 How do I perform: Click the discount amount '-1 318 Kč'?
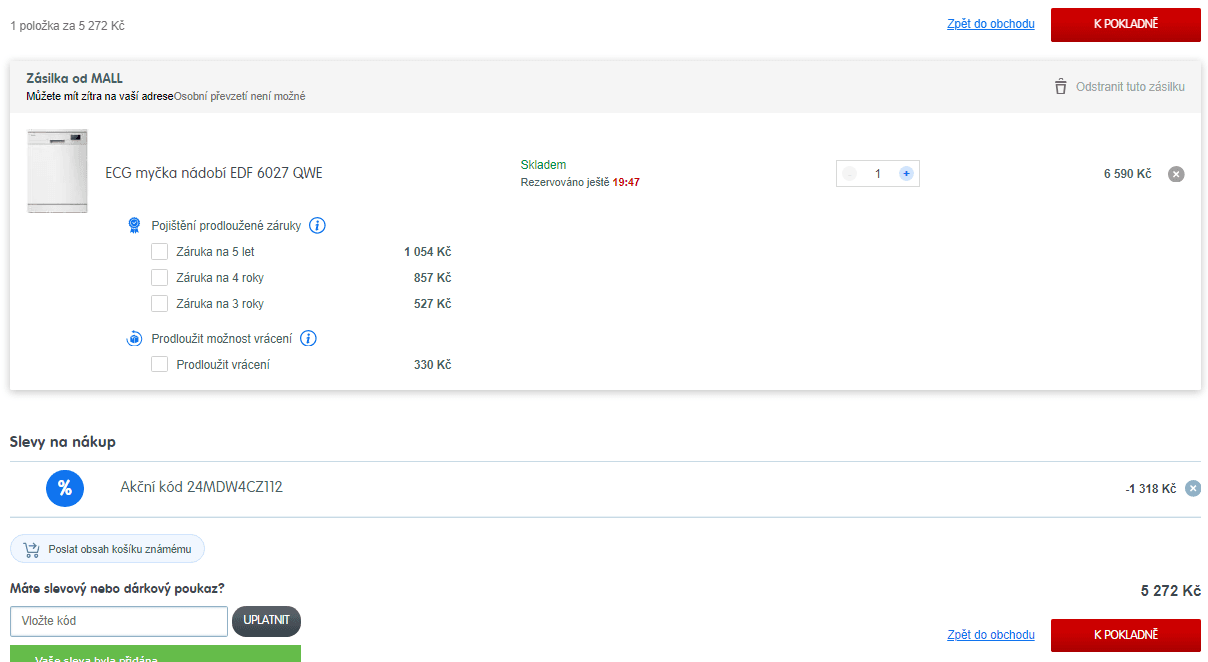click(1151, 489)
